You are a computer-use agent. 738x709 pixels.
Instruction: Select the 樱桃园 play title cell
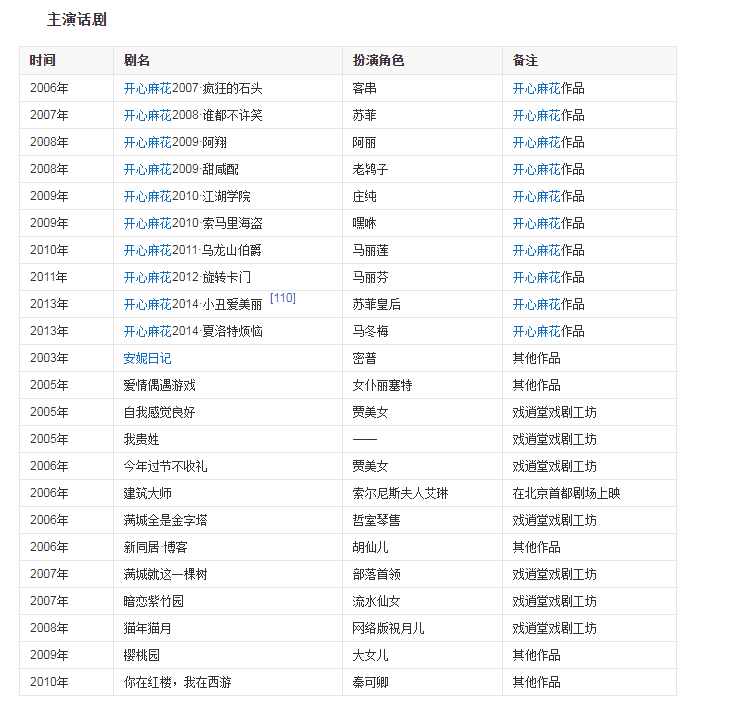click(x=141, y=655)
